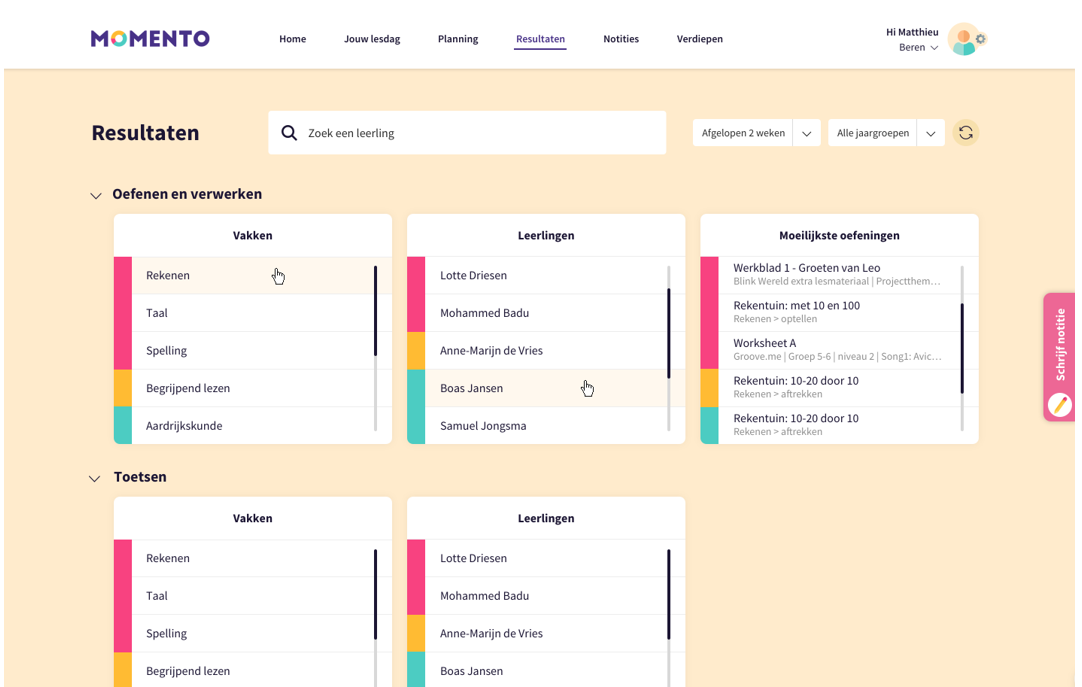
Task: Switch to Jouw lesdag tab
Action: tap(372, 39)
